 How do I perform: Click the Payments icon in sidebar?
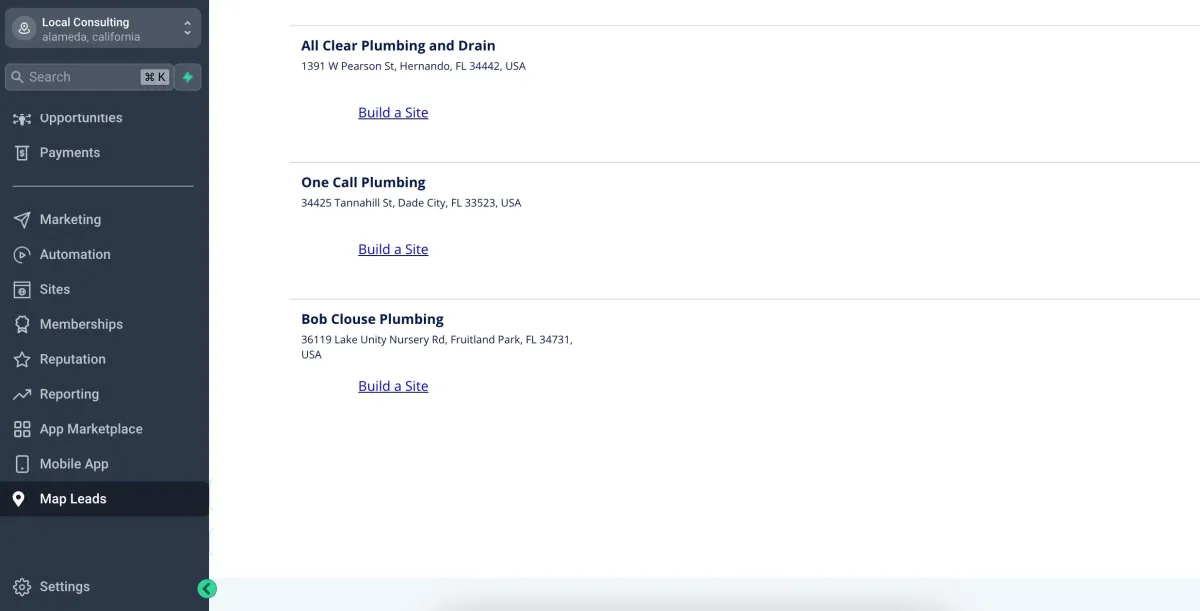(22, 153)
